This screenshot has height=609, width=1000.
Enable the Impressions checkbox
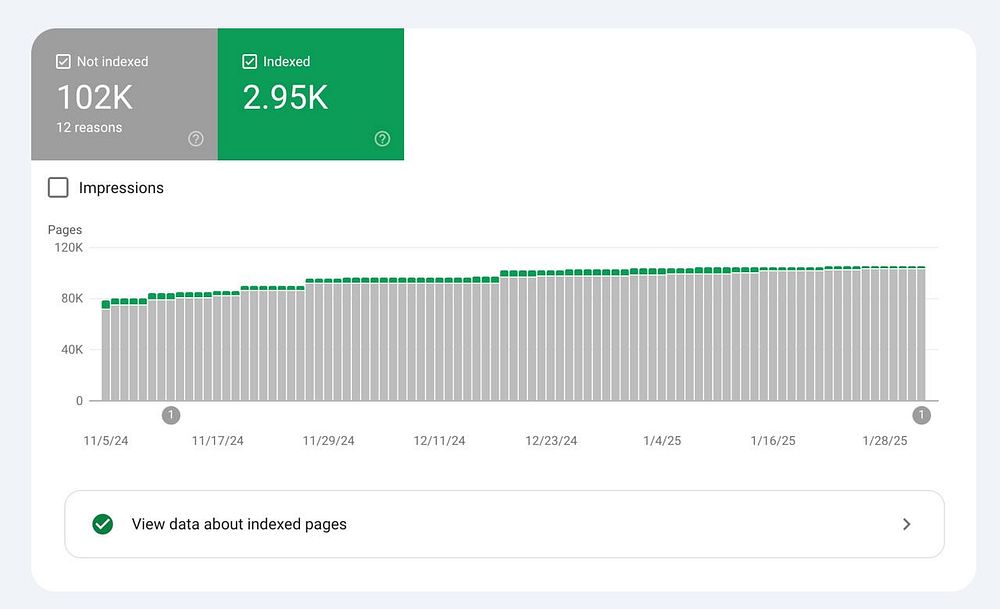(59, 188)
